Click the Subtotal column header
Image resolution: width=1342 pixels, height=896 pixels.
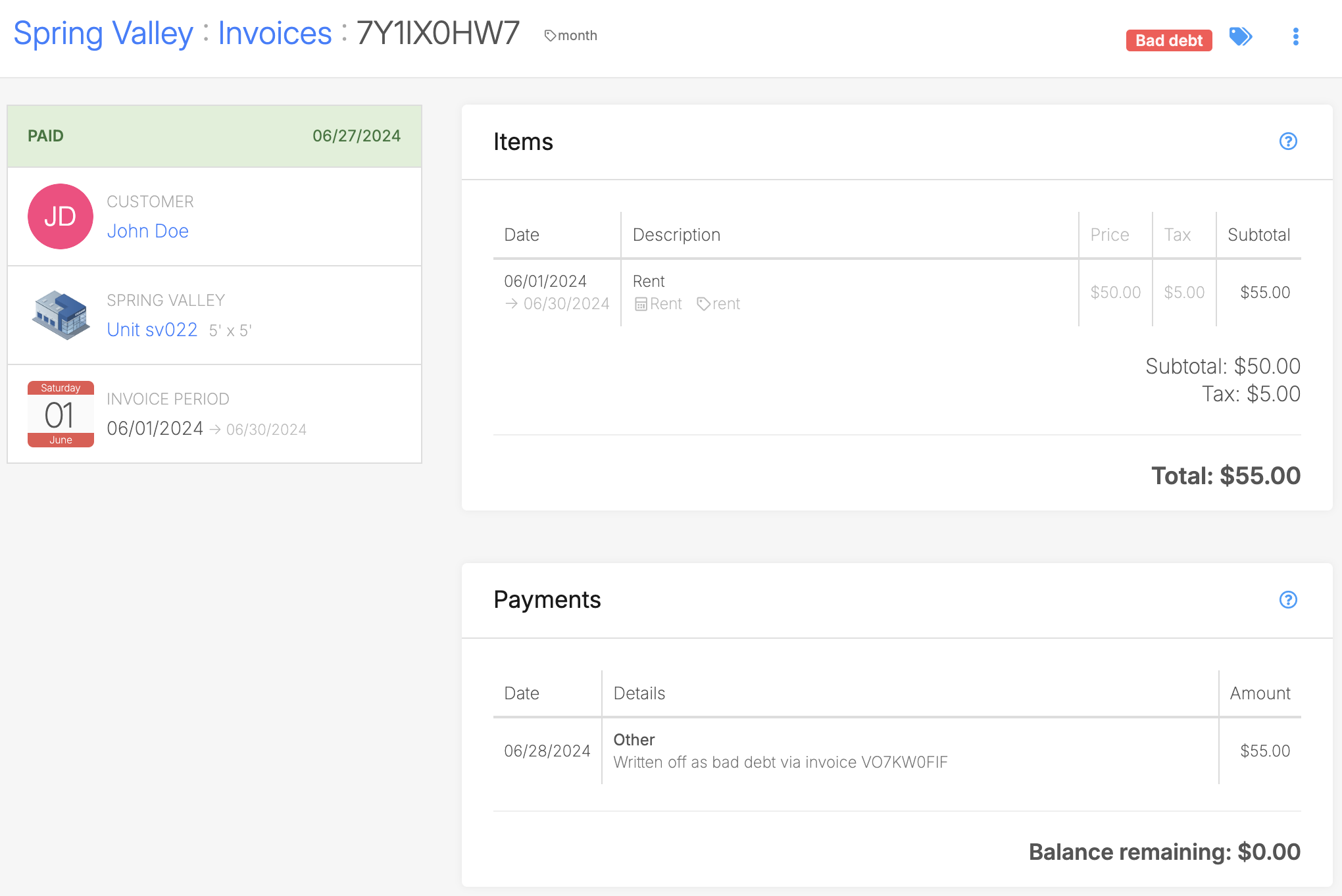[x=1259, y=235]
